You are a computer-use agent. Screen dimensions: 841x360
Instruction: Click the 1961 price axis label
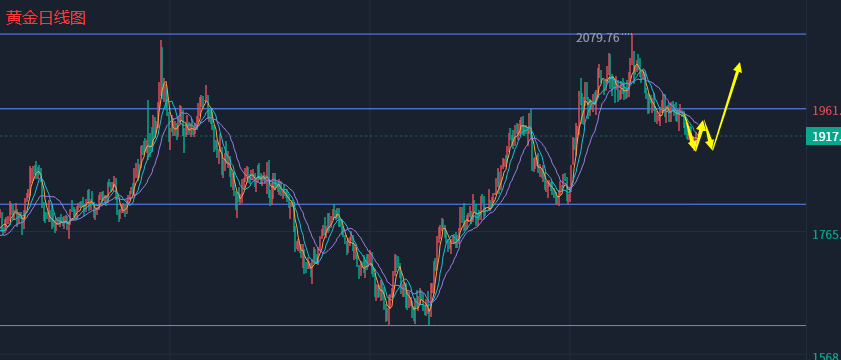826,111
